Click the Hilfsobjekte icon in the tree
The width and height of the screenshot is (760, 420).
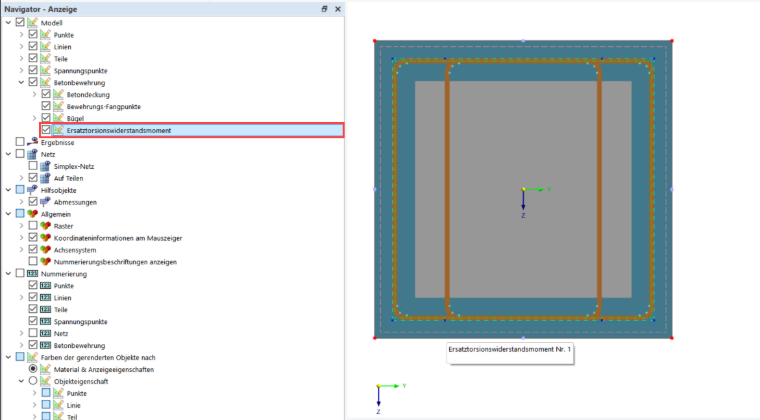click(x=32, y=189)
